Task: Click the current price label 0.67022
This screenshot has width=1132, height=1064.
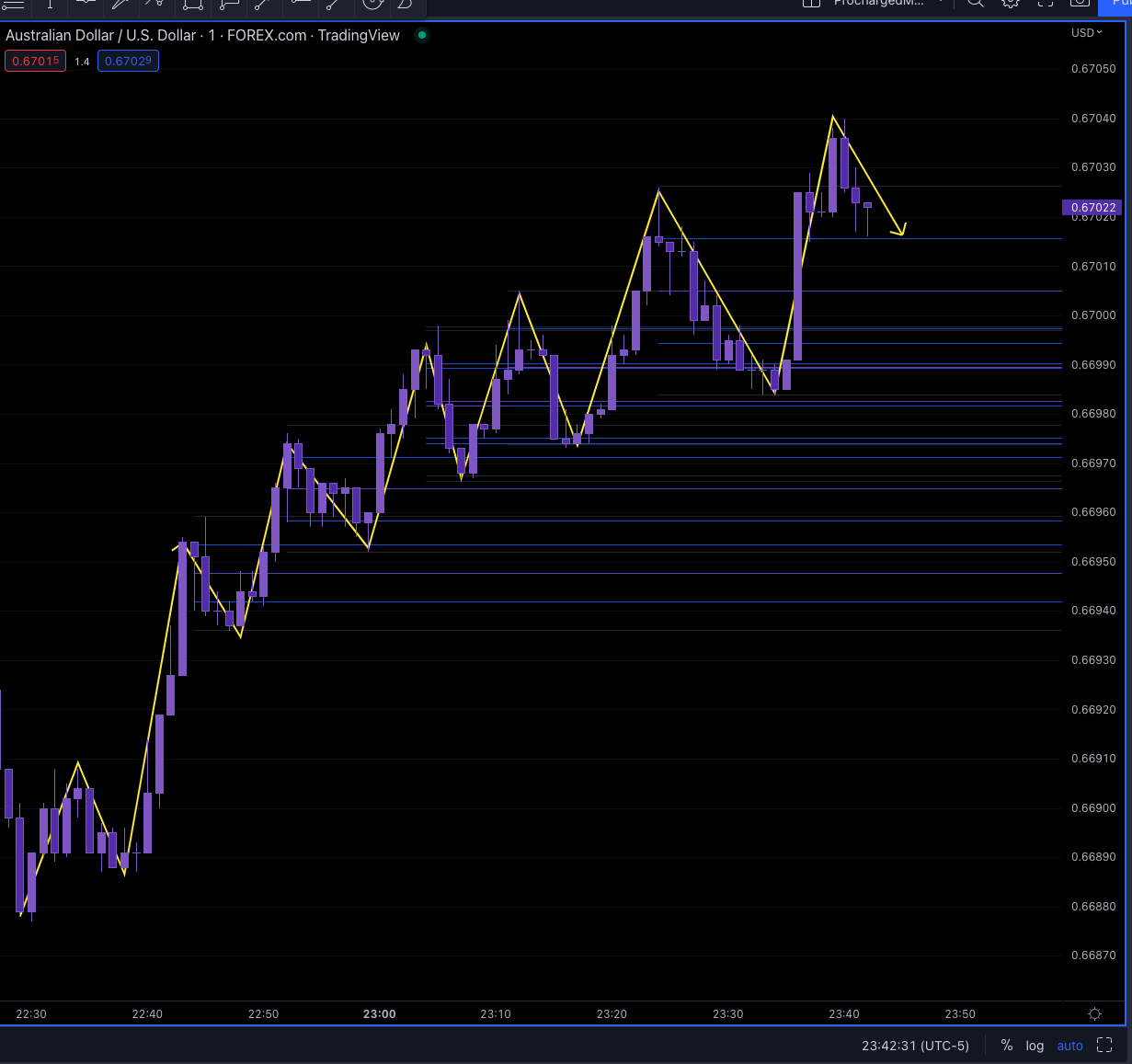Action: coord(1093,208)
